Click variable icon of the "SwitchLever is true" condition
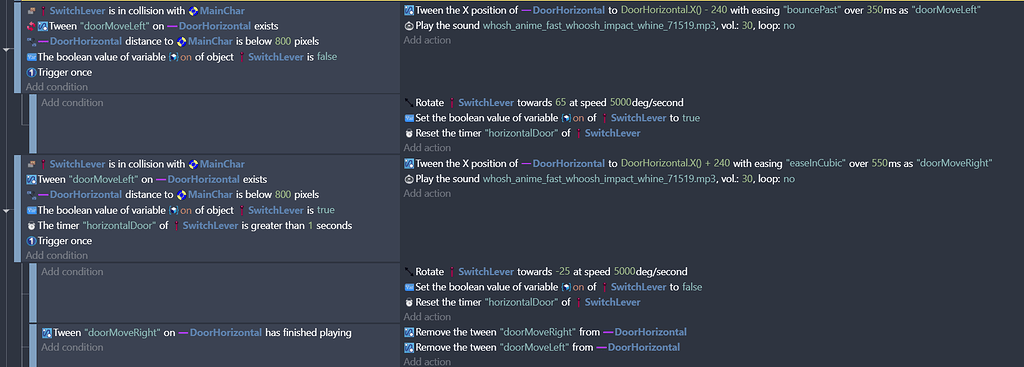The image size is (1024, 367). coord(31,210)
